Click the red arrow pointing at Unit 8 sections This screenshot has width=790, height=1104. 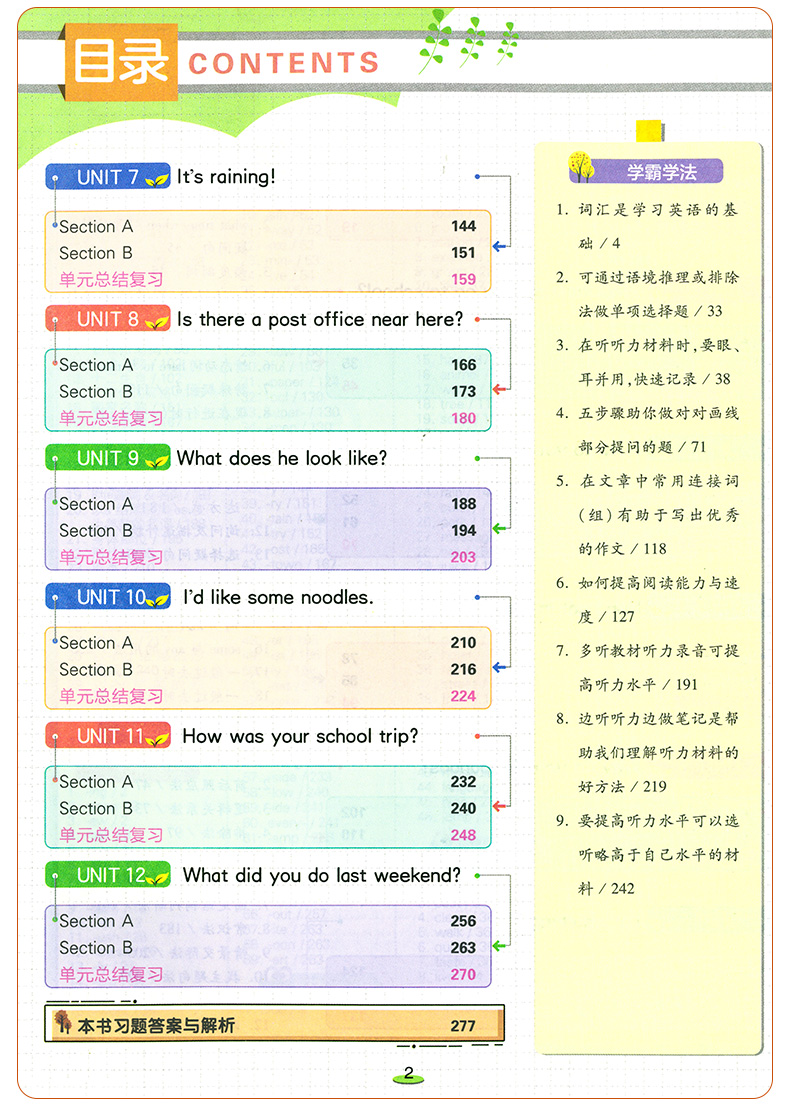500,389
